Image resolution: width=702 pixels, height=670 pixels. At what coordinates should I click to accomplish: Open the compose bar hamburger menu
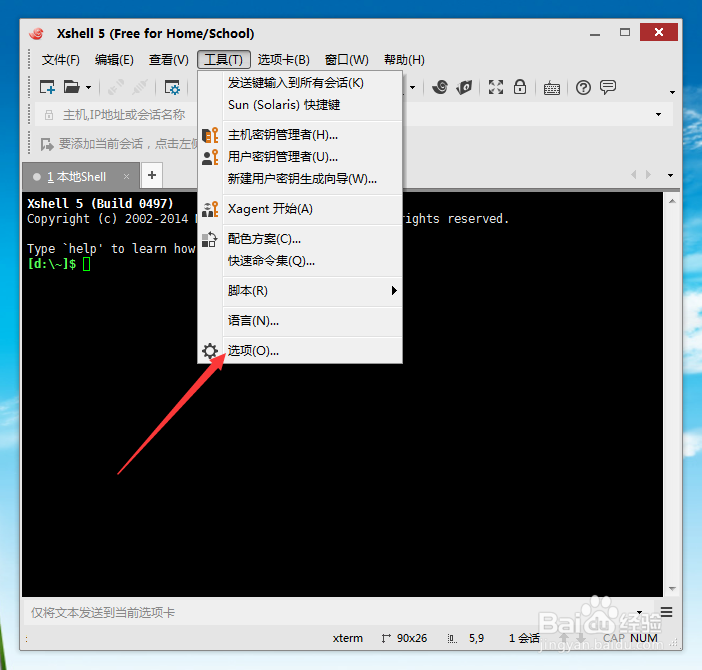pos(666,612)
